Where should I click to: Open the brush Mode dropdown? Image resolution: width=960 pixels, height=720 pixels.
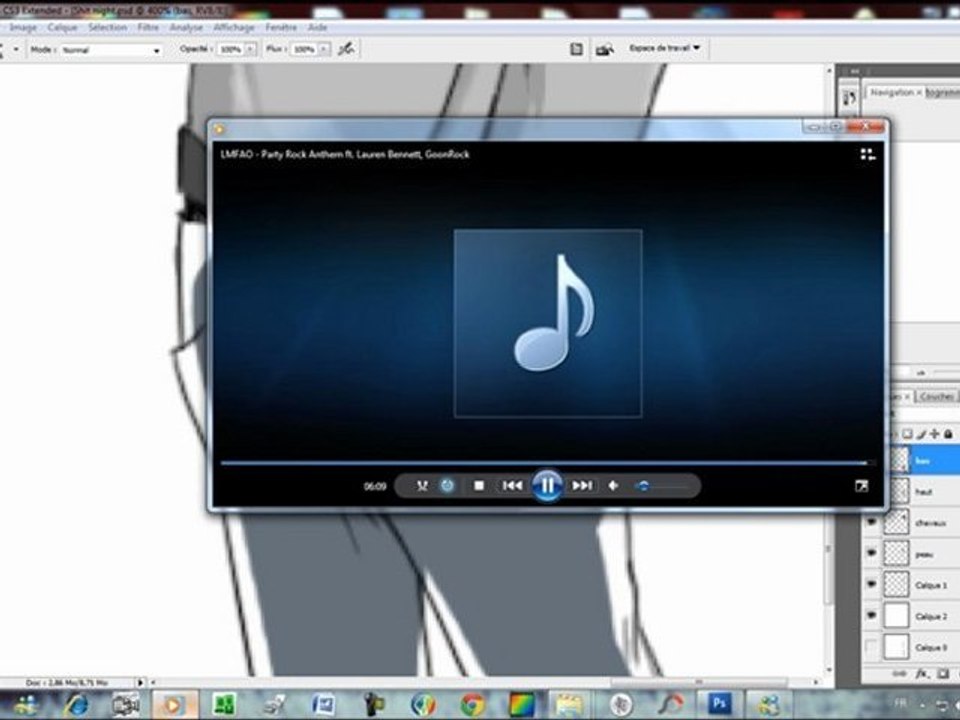pos(111,50)
